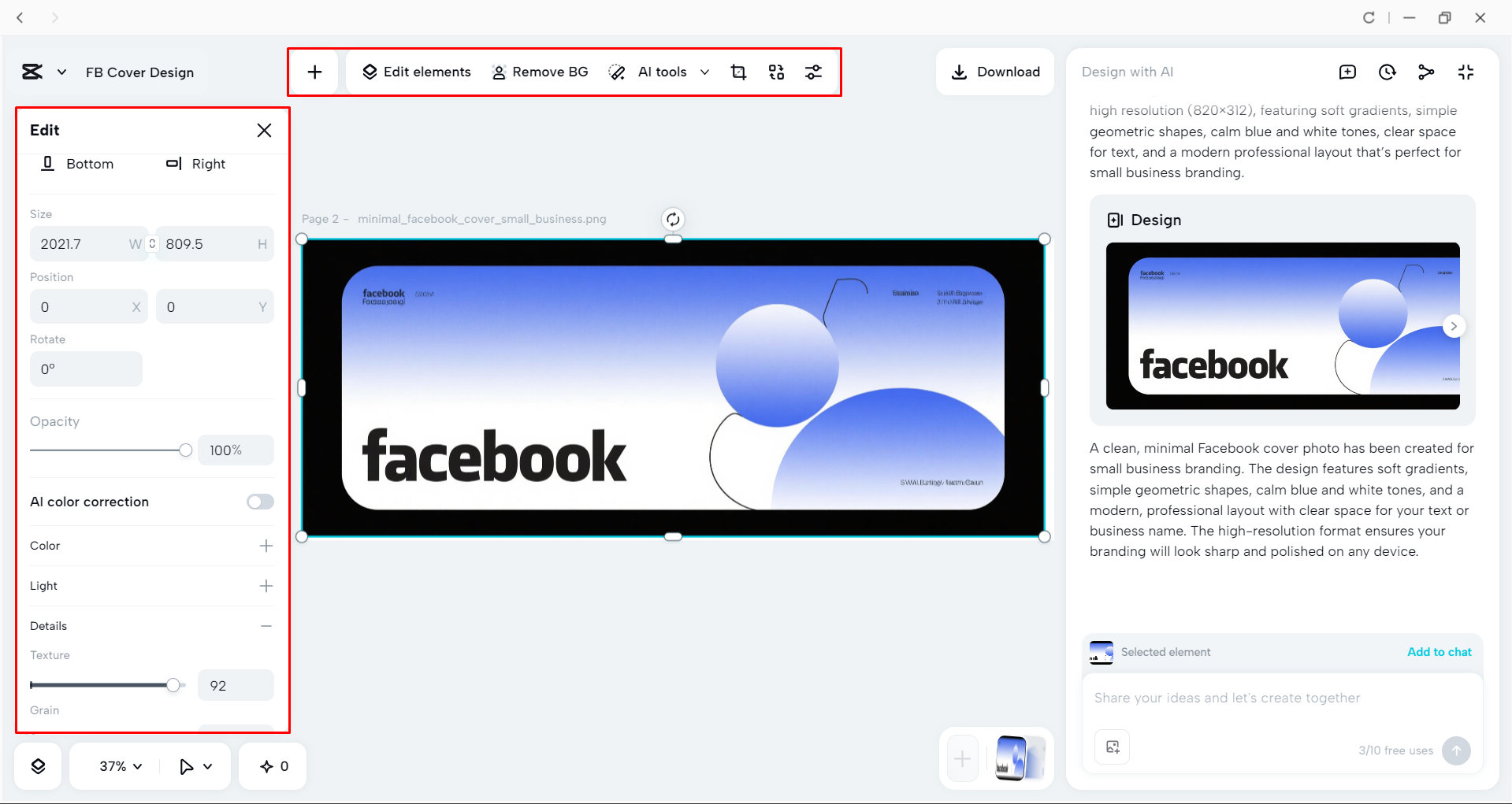Viewport: 1512px width, 804px height.
Task: Toggle the aspect ratio lock between W and H
Action: pyautogui.click(x=152, y=244)
